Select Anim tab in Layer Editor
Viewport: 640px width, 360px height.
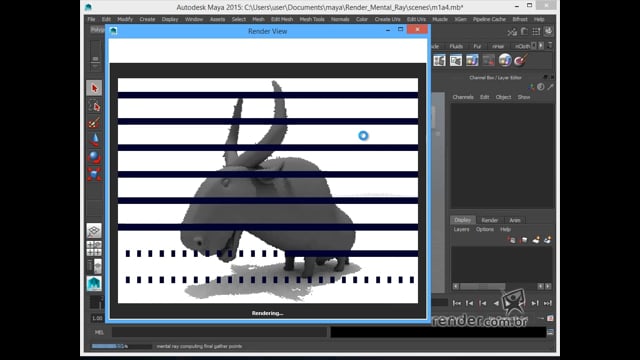[515, 220]
